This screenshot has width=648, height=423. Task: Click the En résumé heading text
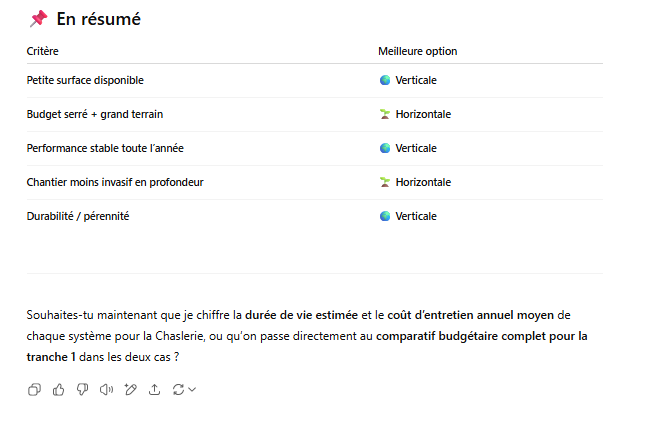tap(98, 19)
